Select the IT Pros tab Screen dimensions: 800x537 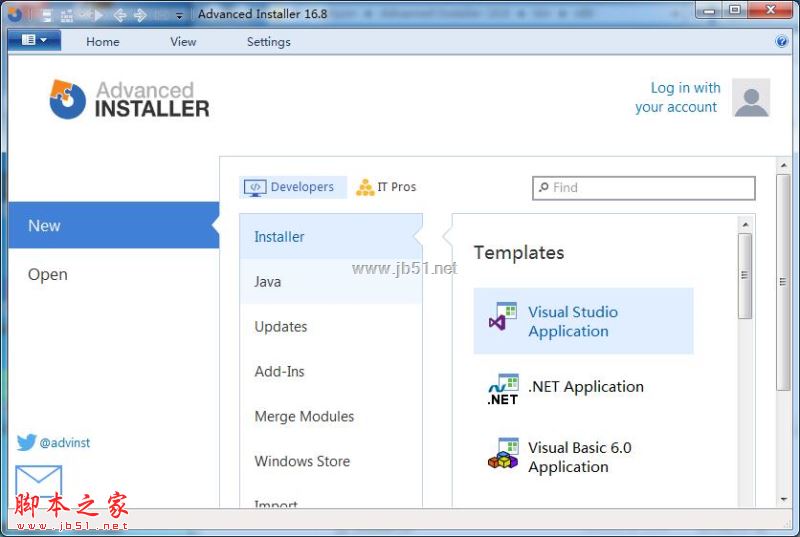click(386, 187)
